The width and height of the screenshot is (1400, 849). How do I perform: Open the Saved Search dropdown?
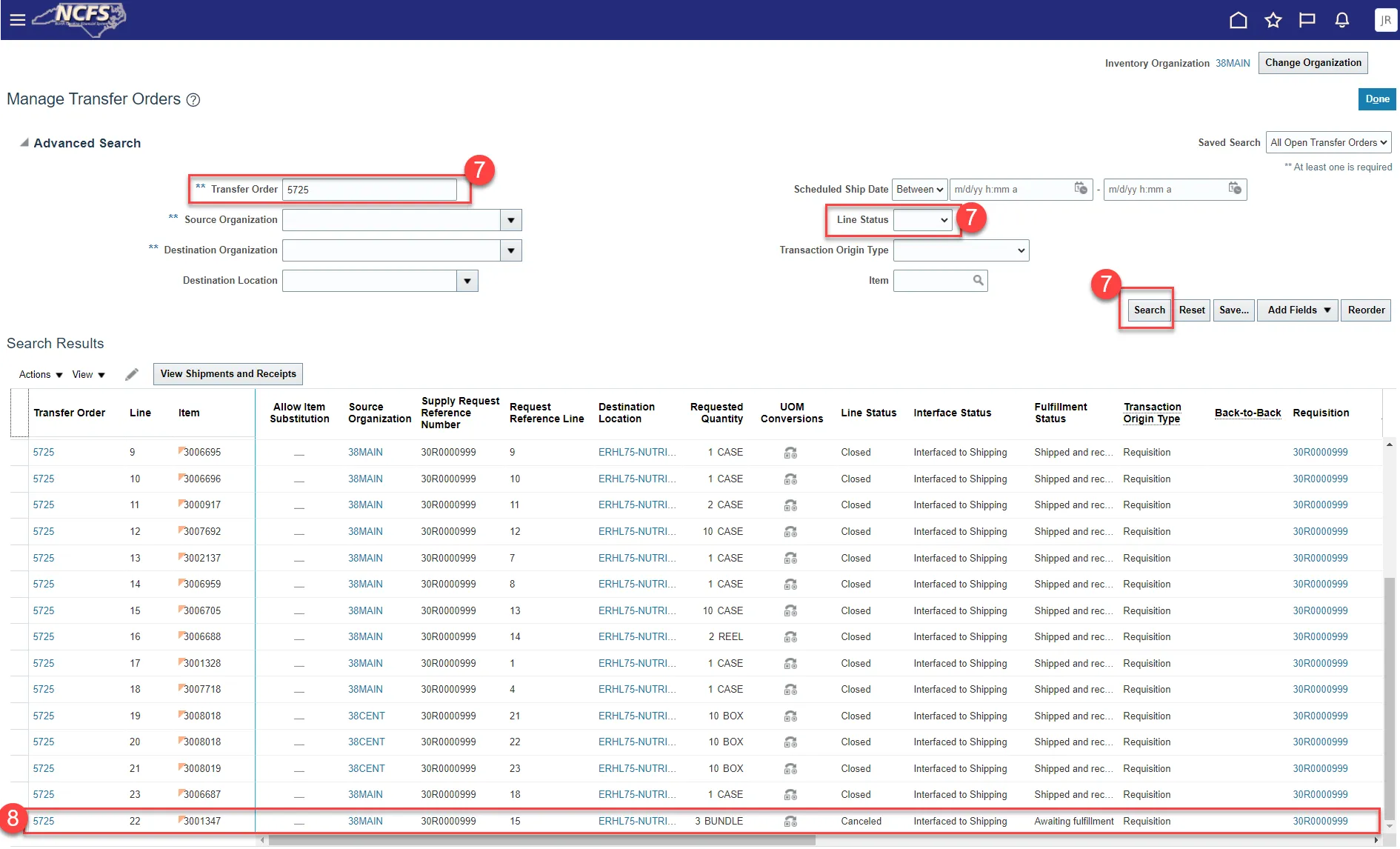click(x=1328, y=143)
